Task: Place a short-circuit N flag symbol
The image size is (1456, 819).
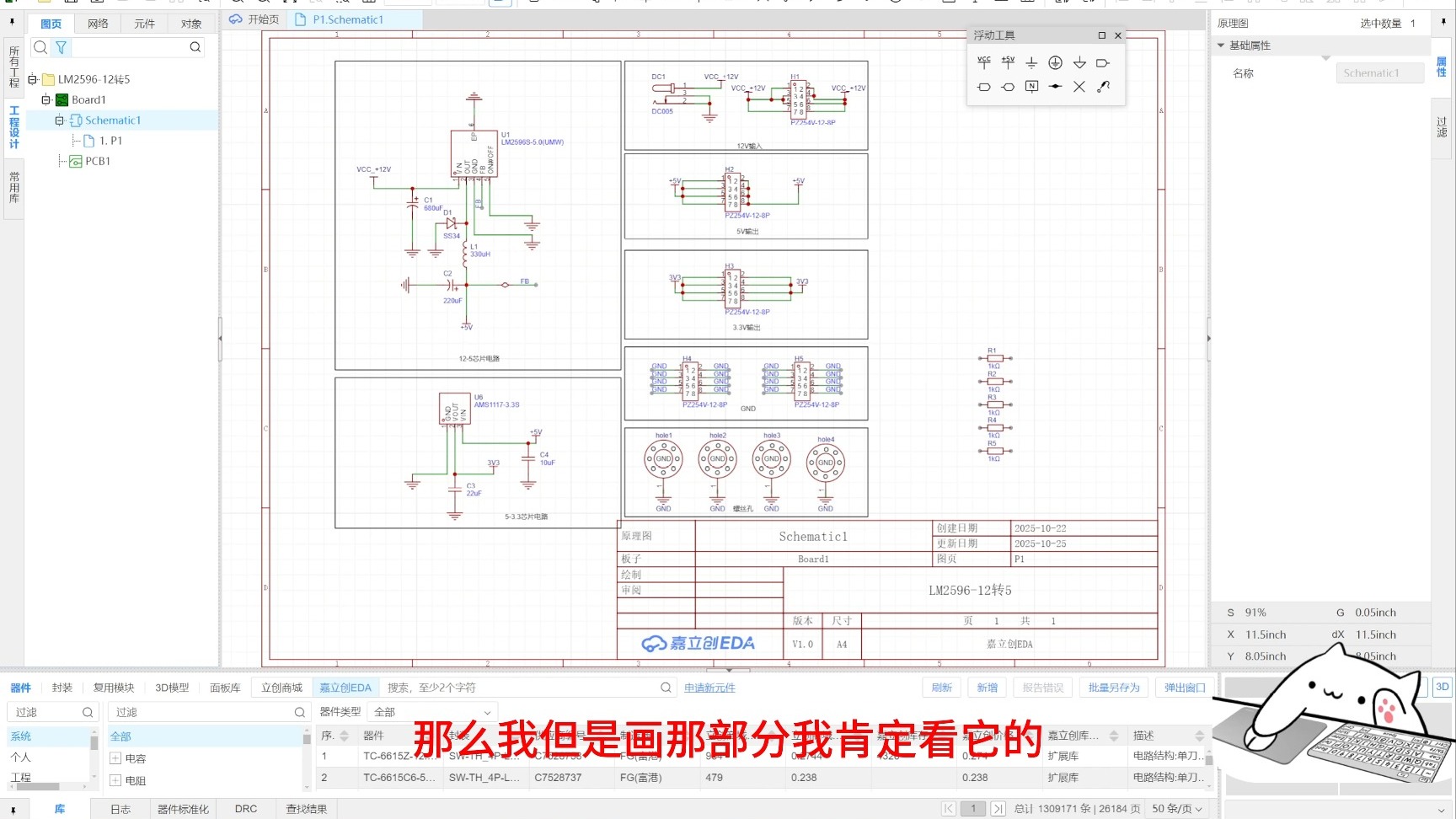Action: point(1031,87)
